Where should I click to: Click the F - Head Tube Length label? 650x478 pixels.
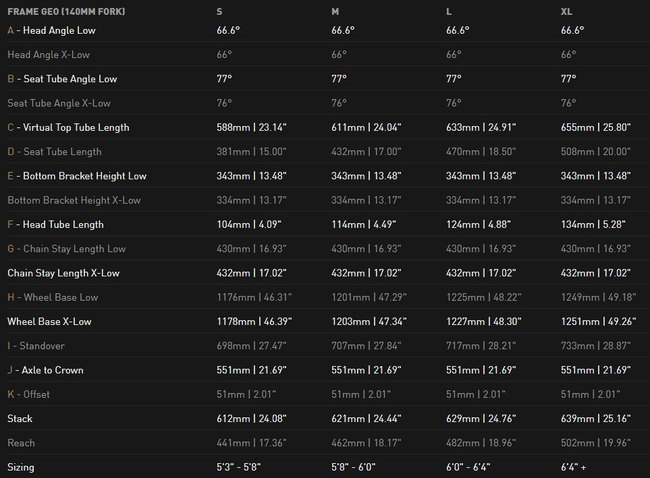tap(56, 224)
